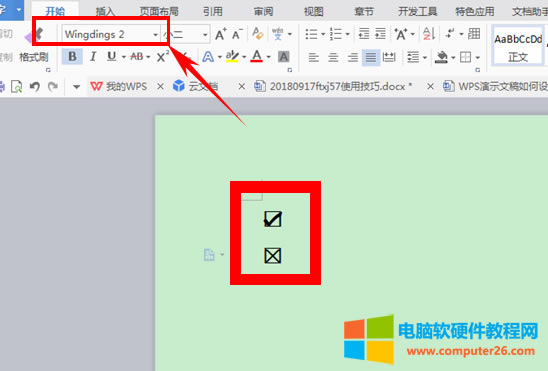Close the 我的WPS document tab
Viewport: 548px width, 371px height.
point(160,86)
